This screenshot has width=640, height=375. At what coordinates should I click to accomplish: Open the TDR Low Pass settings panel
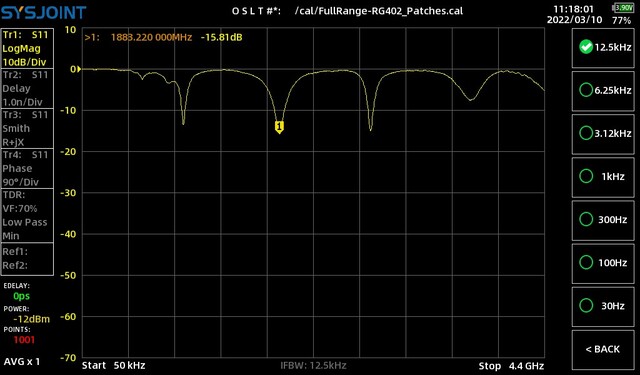pos(27,215)
